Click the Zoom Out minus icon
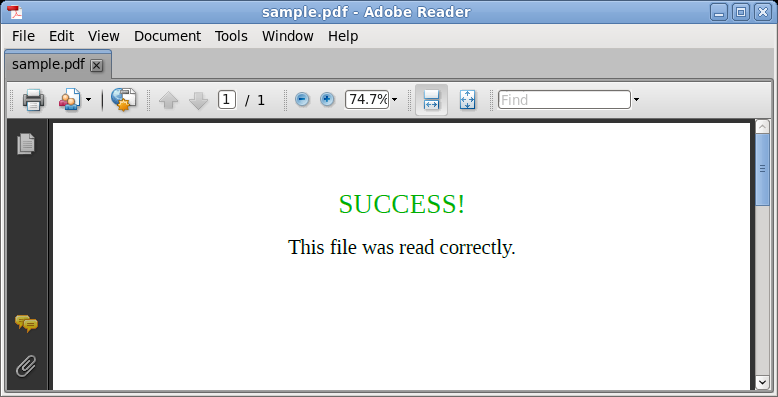The height and width of the screenshot is (397, 778). [x=302, y=100]
